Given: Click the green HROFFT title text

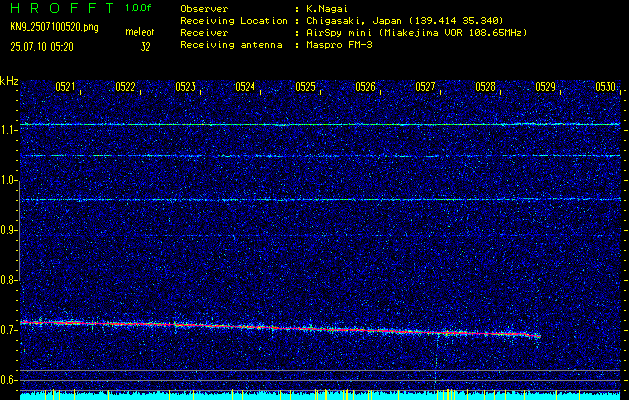Looking at the screenshot, I should click(62, 8).
